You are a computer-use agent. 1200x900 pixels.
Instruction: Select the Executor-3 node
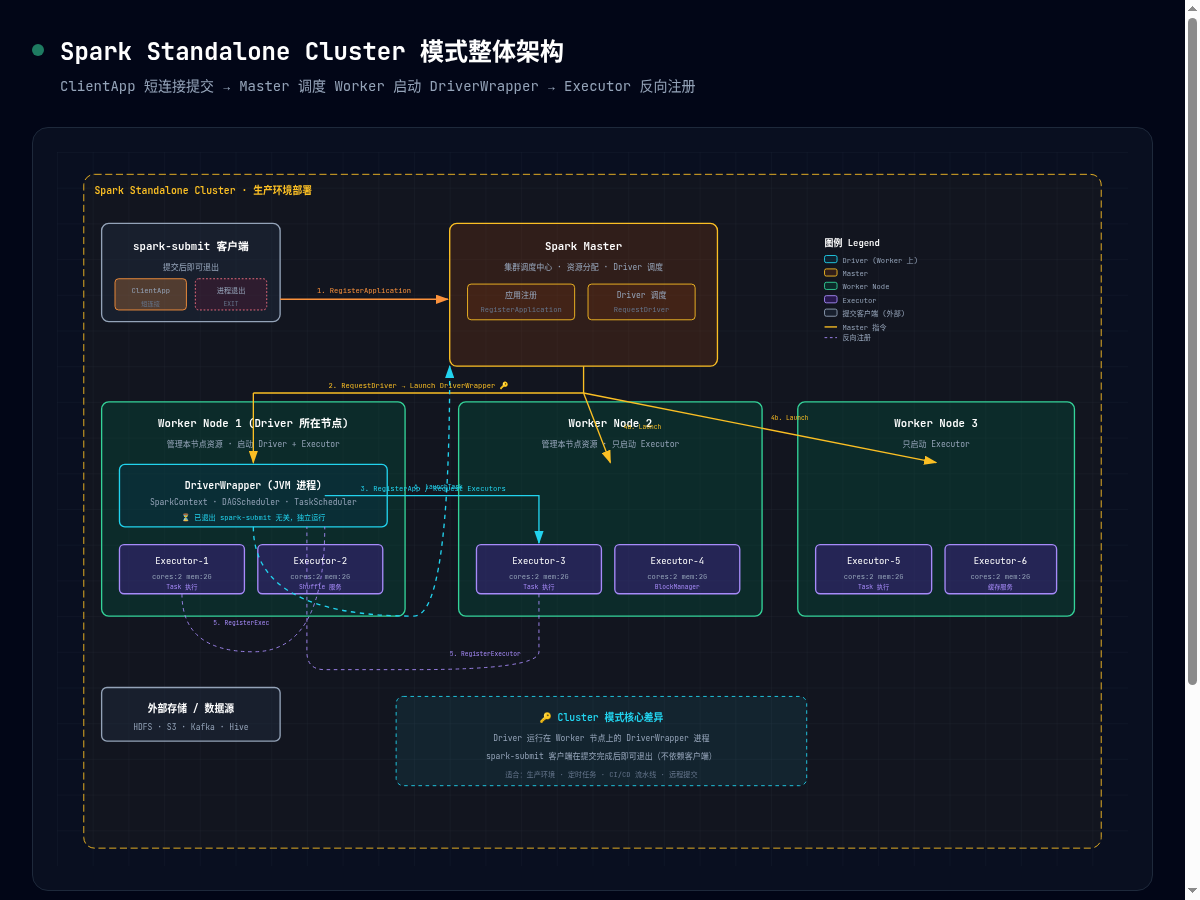[x=539, y=569]
